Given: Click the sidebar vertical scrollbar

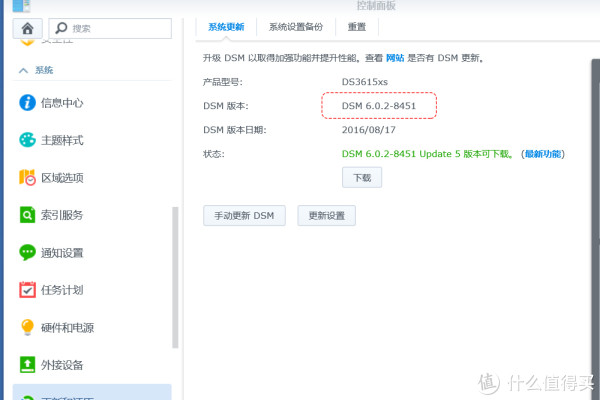Looking at the screenshot, I should tap(175, 278).
